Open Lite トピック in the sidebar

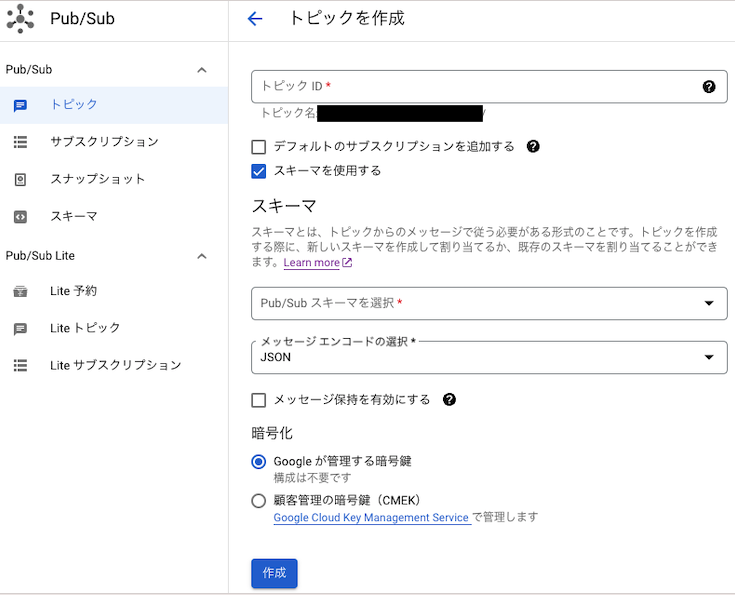pyautogui.click(x=85, y=328)
